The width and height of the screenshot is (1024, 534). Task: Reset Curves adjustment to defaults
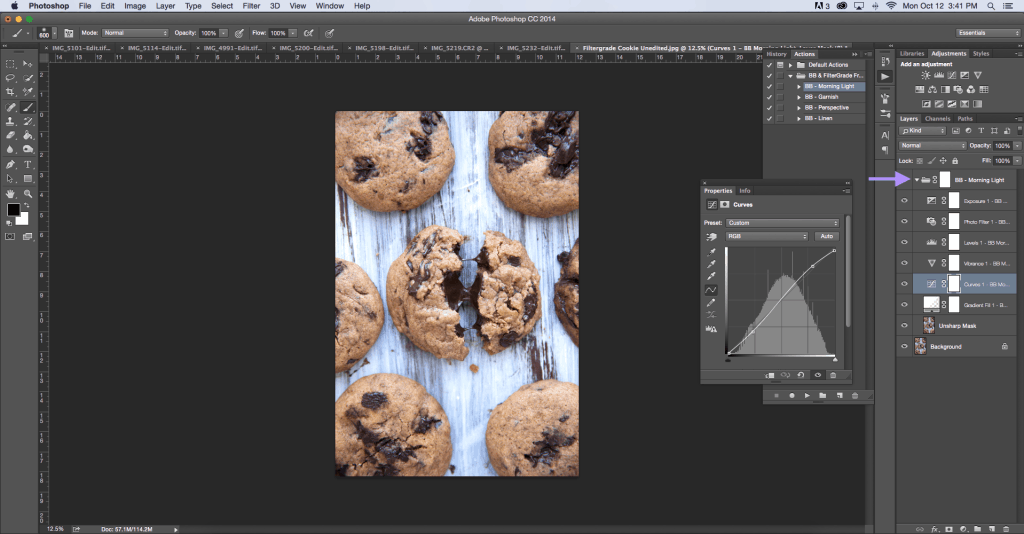point(802,375)
